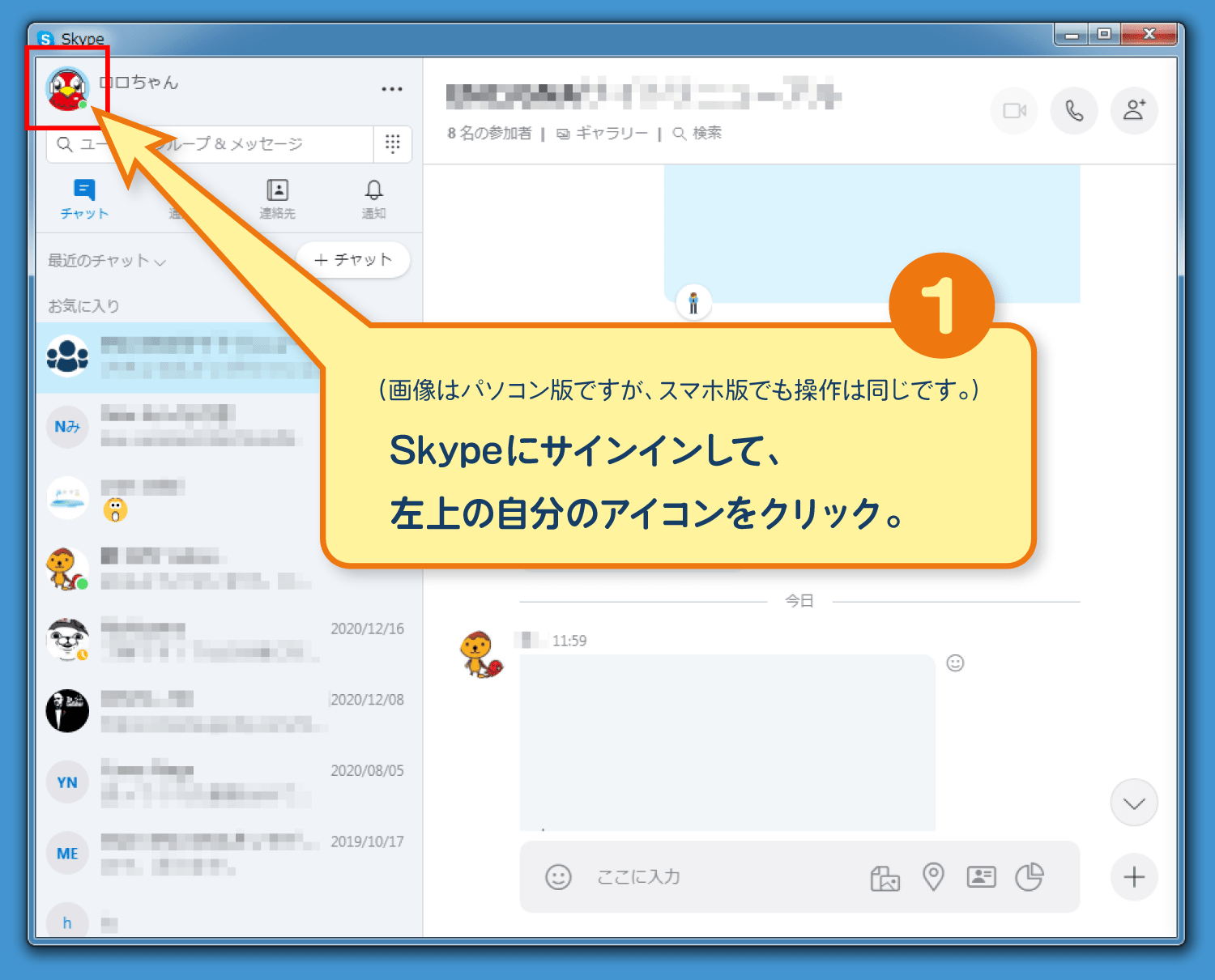
Task: Click the + チャット button
Action: 353,259
